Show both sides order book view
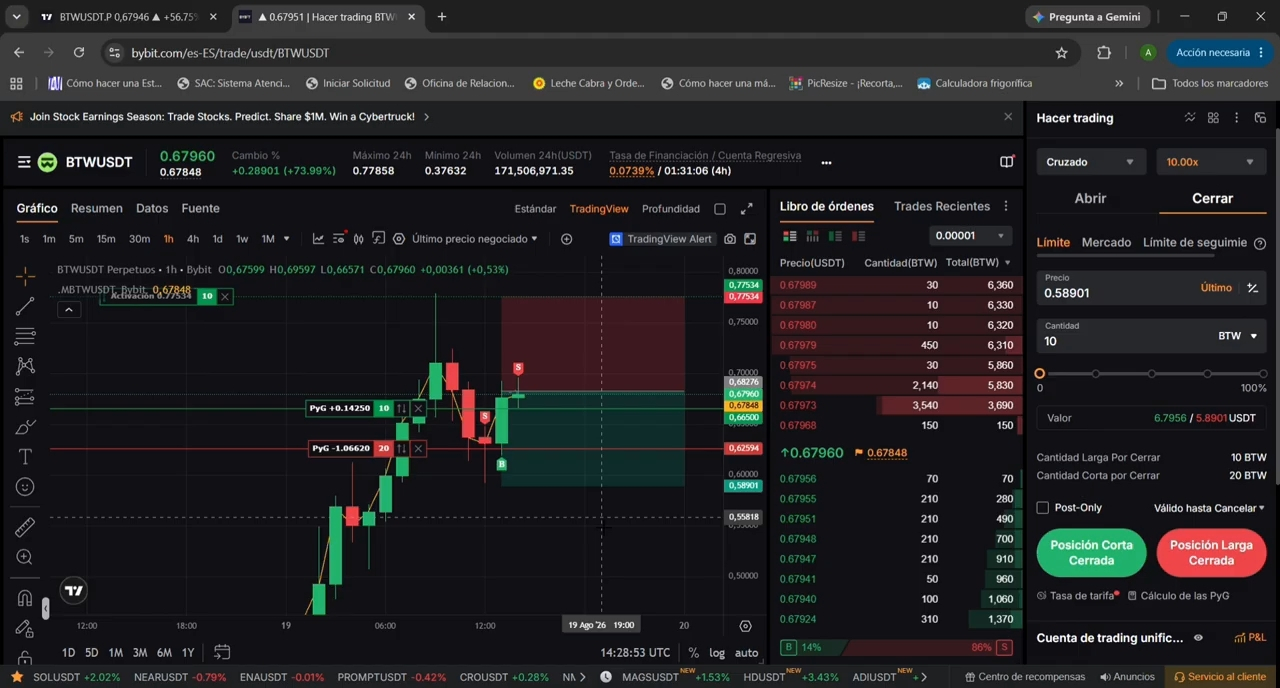 coord(790,236)
